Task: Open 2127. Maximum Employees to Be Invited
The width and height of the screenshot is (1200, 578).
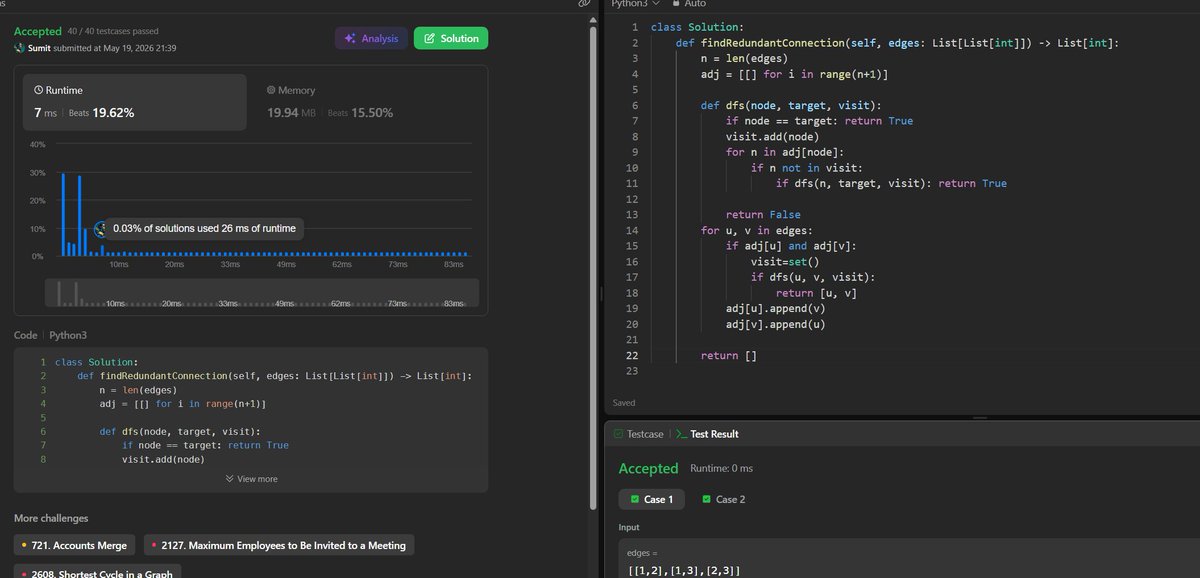Action: (279, 545)
